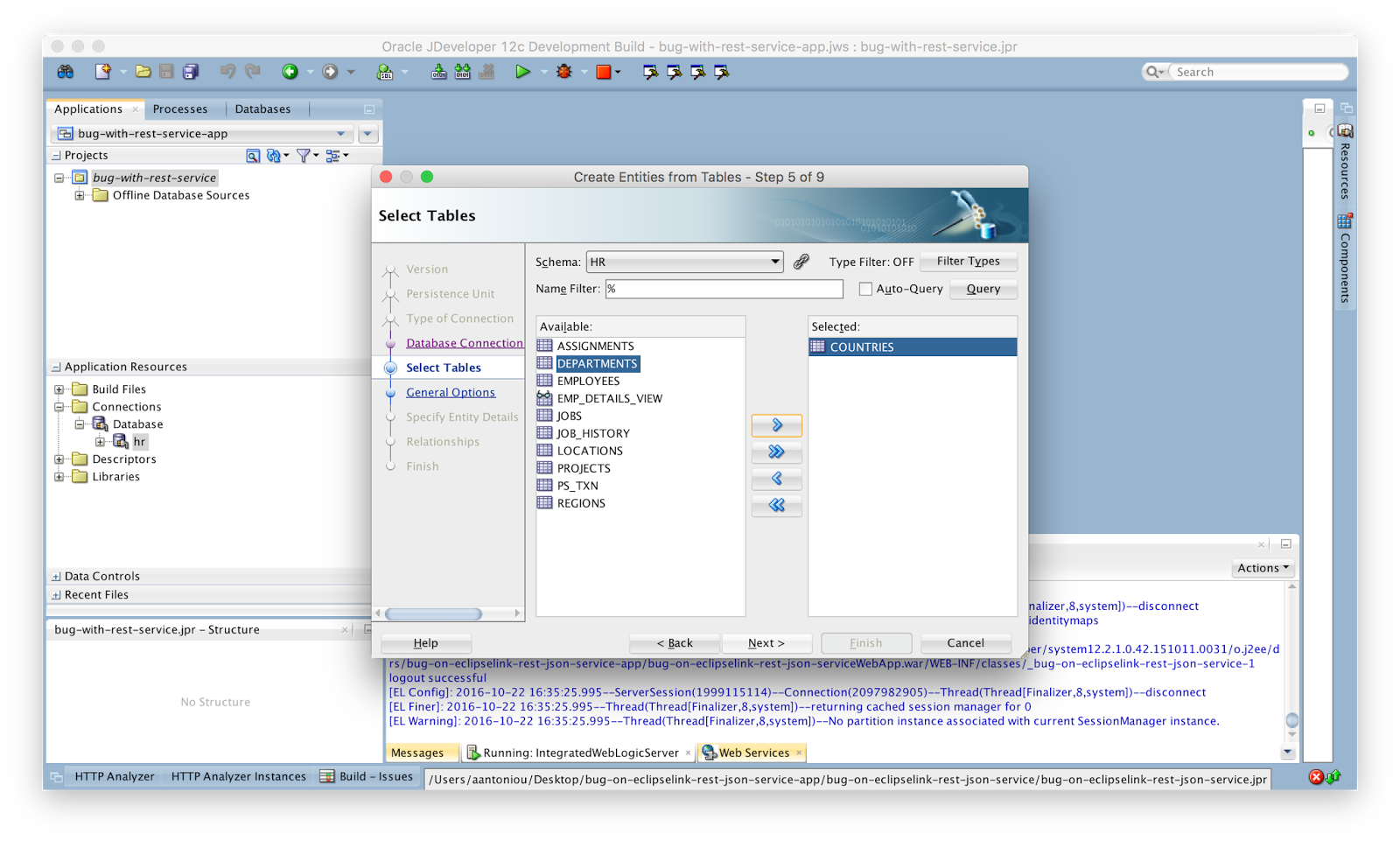Click the Save All toolbar icon

(191, 72)
